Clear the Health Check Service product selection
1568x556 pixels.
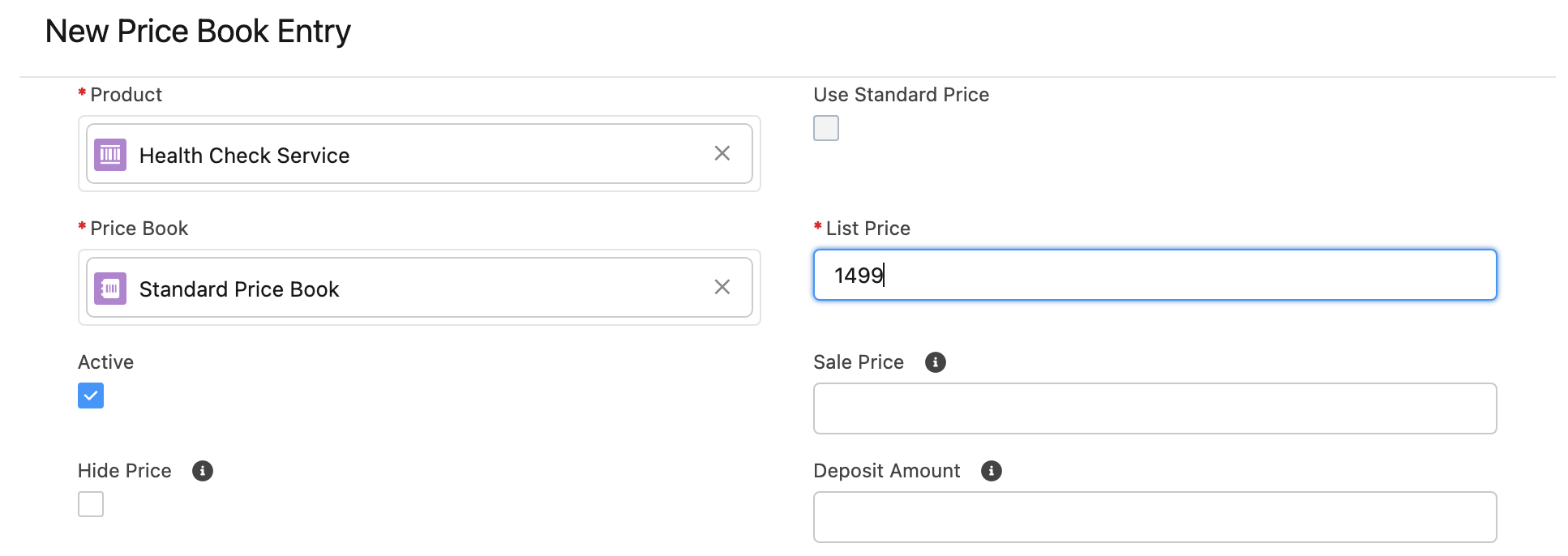[722, 153]
